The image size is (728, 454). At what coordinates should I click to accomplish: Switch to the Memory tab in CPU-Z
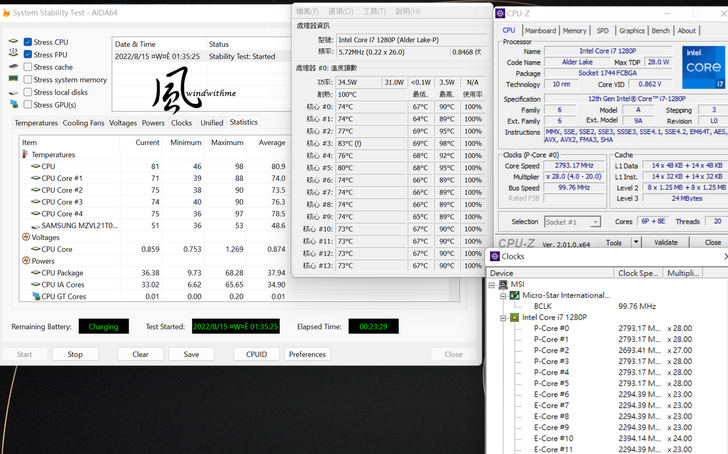(x=574, y=31)
